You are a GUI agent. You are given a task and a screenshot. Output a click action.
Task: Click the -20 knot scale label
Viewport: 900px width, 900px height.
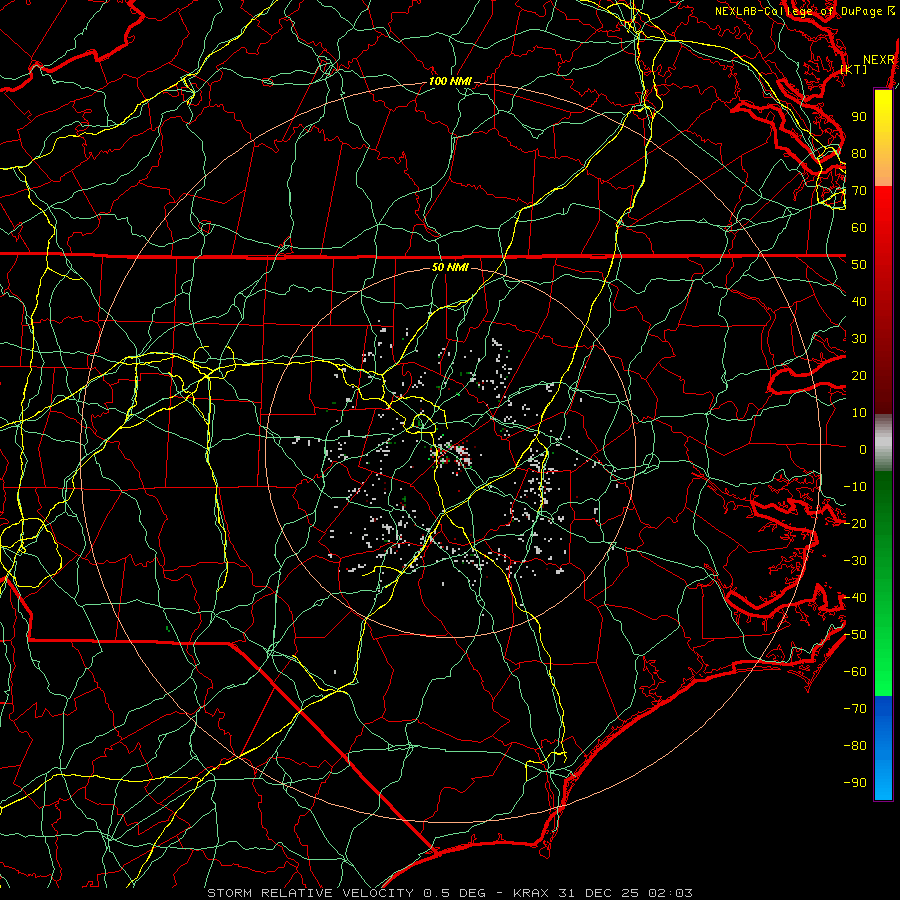(855, 523)
